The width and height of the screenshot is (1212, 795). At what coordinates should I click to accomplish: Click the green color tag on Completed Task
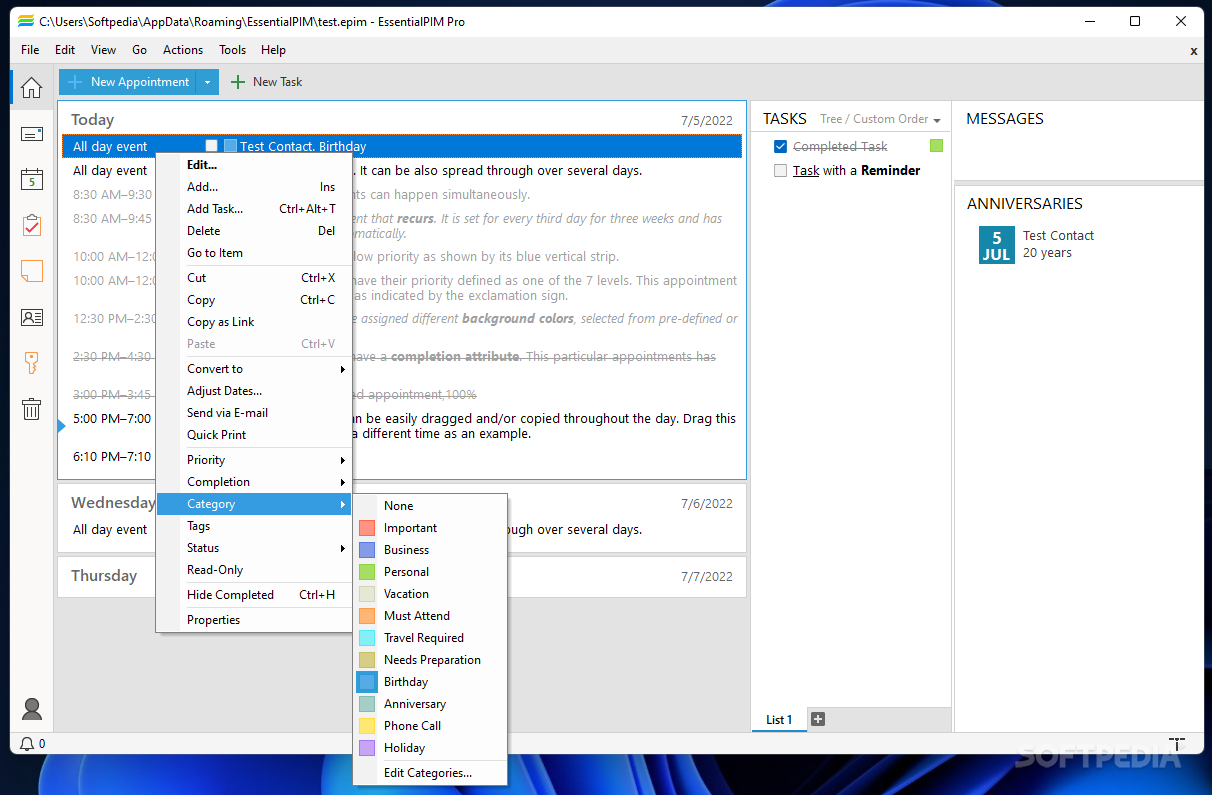coord(936,146)
